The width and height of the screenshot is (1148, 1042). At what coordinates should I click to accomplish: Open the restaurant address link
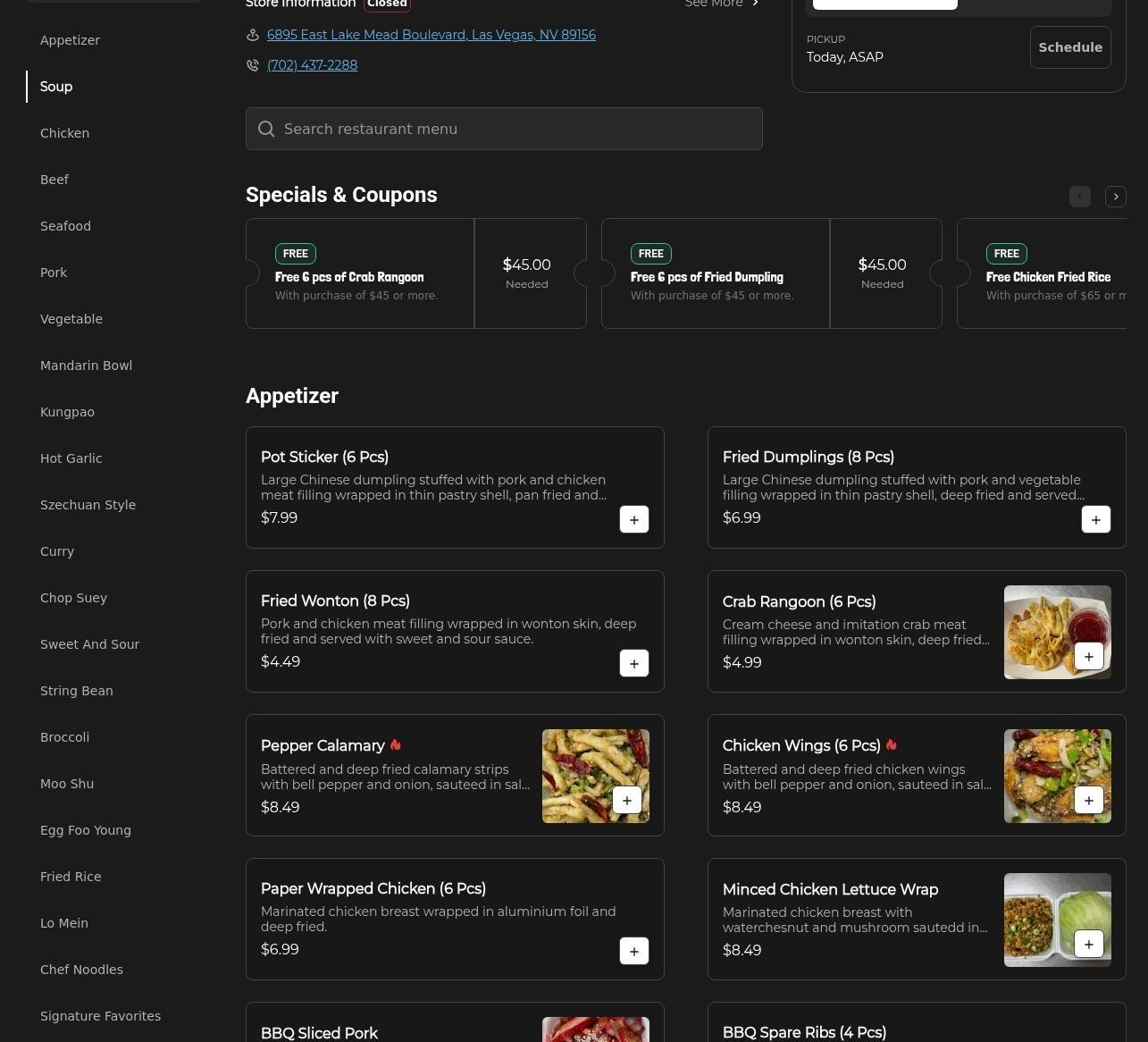[x=431, y=35]
